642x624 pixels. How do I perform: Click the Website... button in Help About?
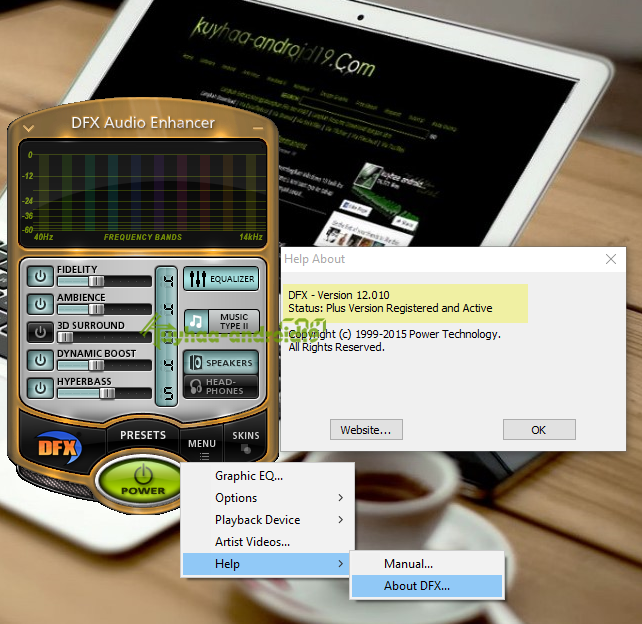click(x=366, y=430)
